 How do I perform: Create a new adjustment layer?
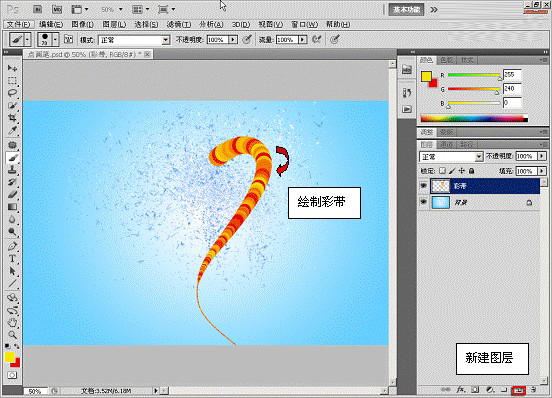(490, 390)
